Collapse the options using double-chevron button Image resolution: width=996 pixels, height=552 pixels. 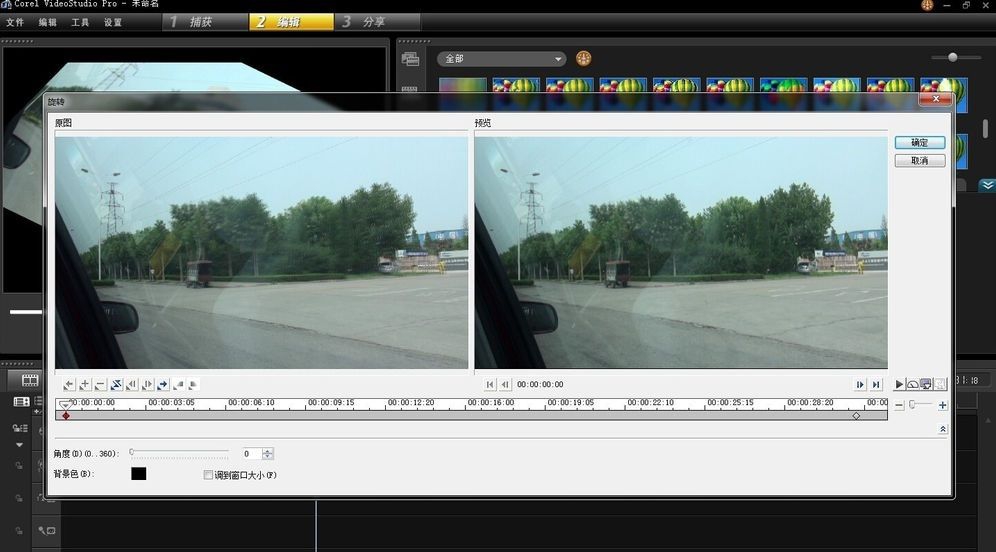click(x=942, y=429)
